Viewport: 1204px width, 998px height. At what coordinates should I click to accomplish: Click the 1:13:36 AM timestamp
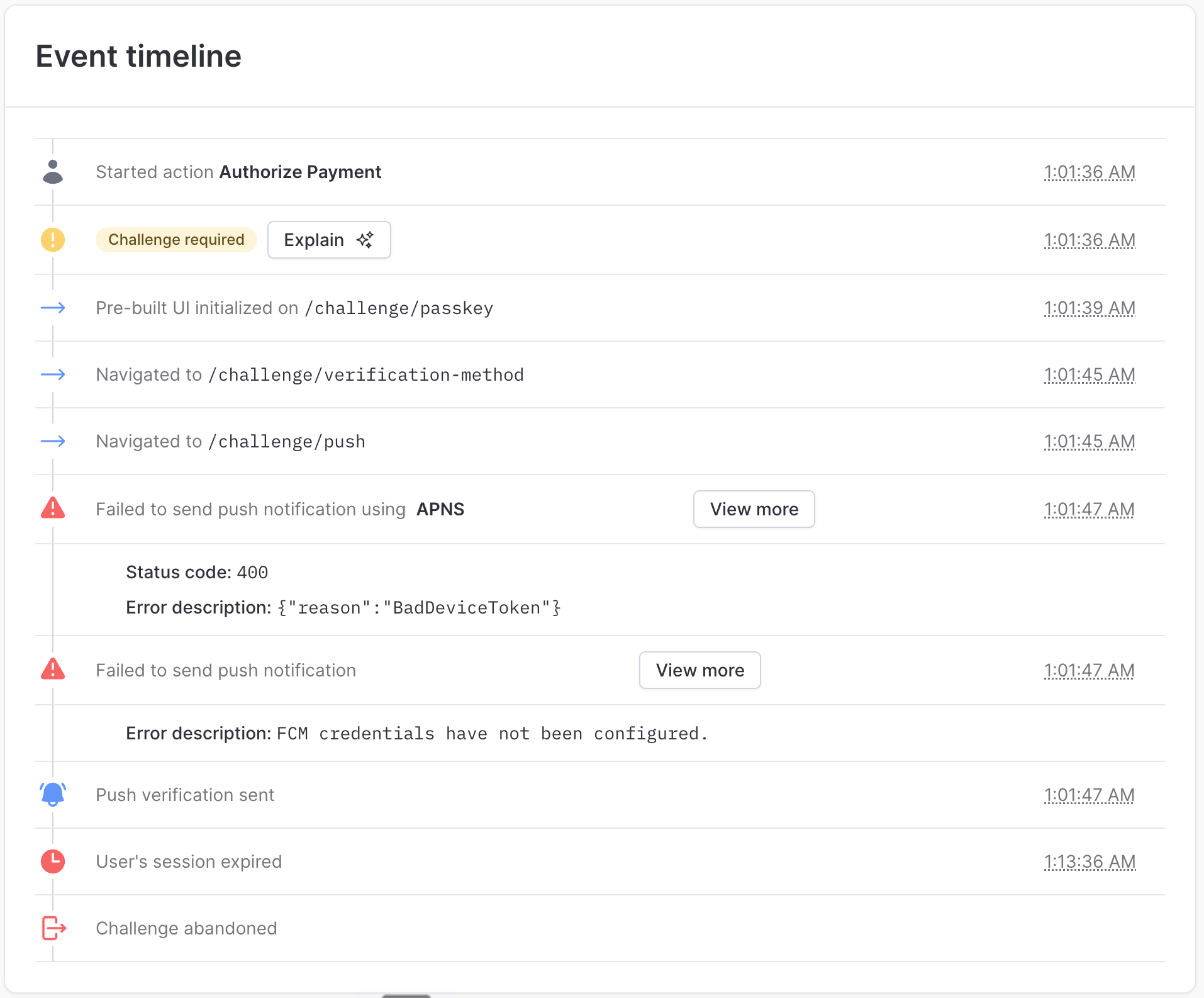click(x=1090, y=861)
